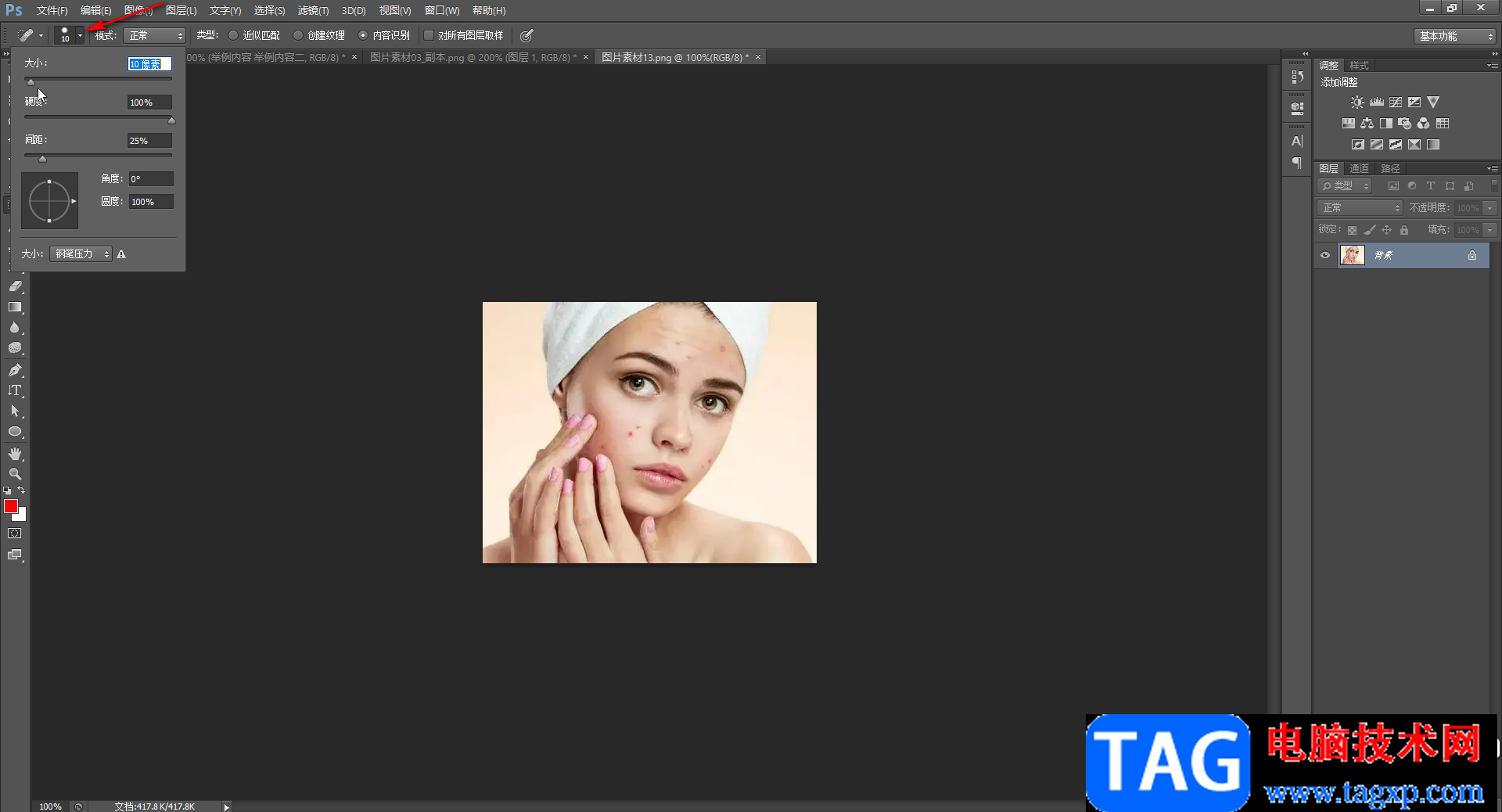Enable 对所有图层取样 checkbox
The height and width of the screenshot is (812, 1502).
point(429,35)
